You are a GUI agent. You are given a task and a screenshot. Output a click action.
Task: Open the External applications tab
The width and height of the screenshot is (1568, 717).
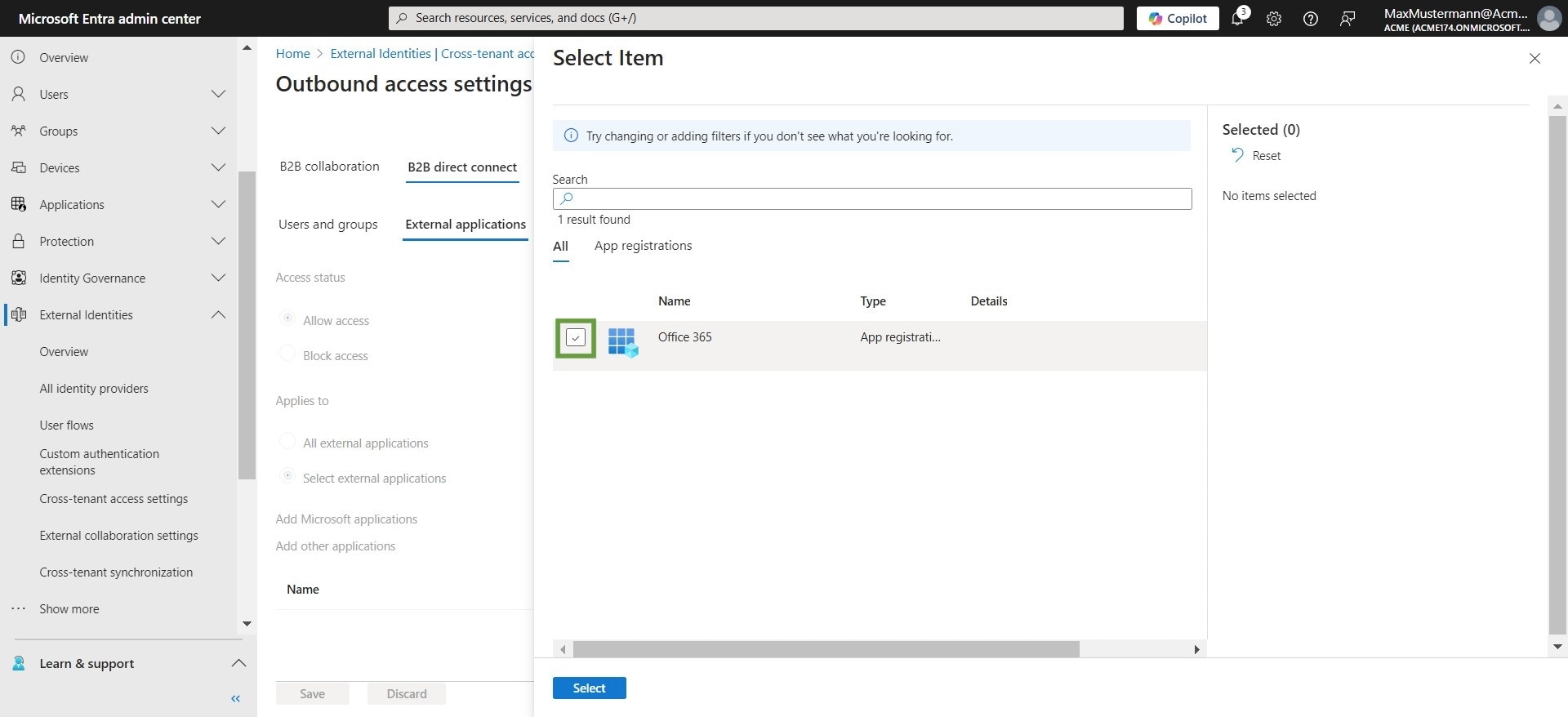465,225
